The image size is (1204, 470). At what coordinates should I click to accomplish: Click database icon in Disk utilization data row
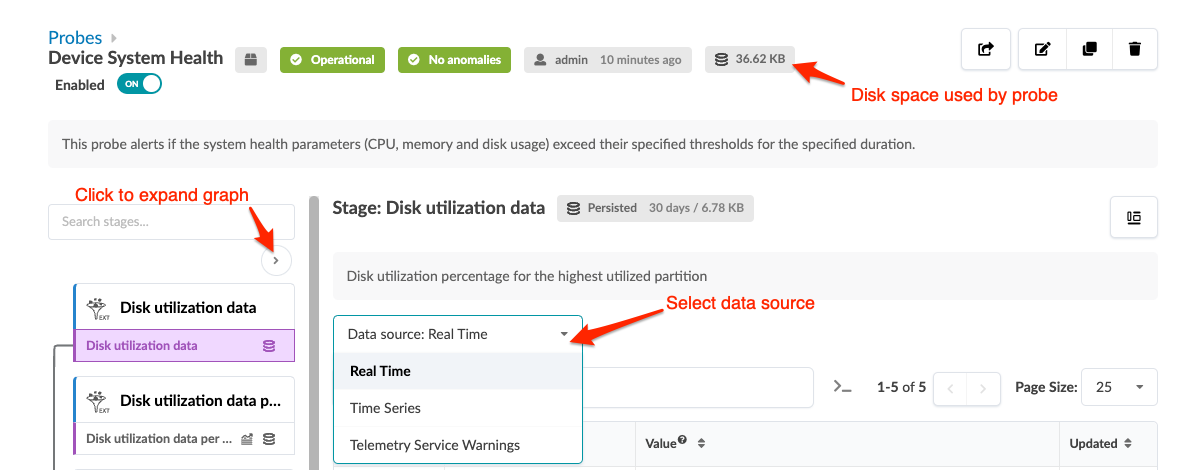pyautogui.click(x=268, y=346)
